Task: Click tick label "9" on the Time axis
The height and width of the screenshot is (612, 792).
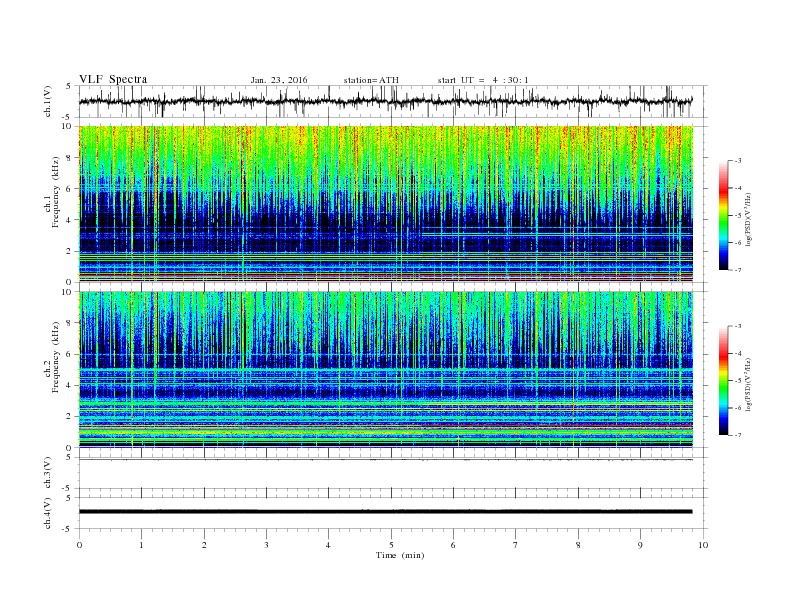Action: click(x=640, y=545)
